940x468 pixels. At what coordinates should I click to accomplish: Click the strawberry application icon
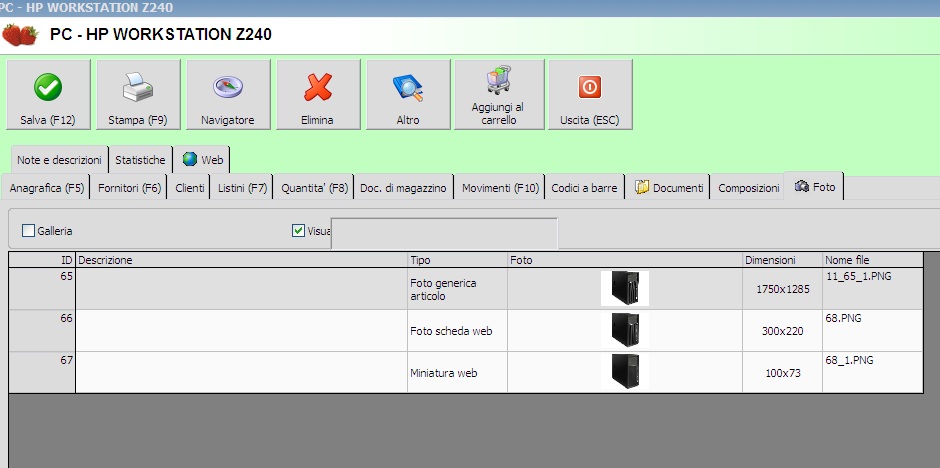click(x=20, y=35)
